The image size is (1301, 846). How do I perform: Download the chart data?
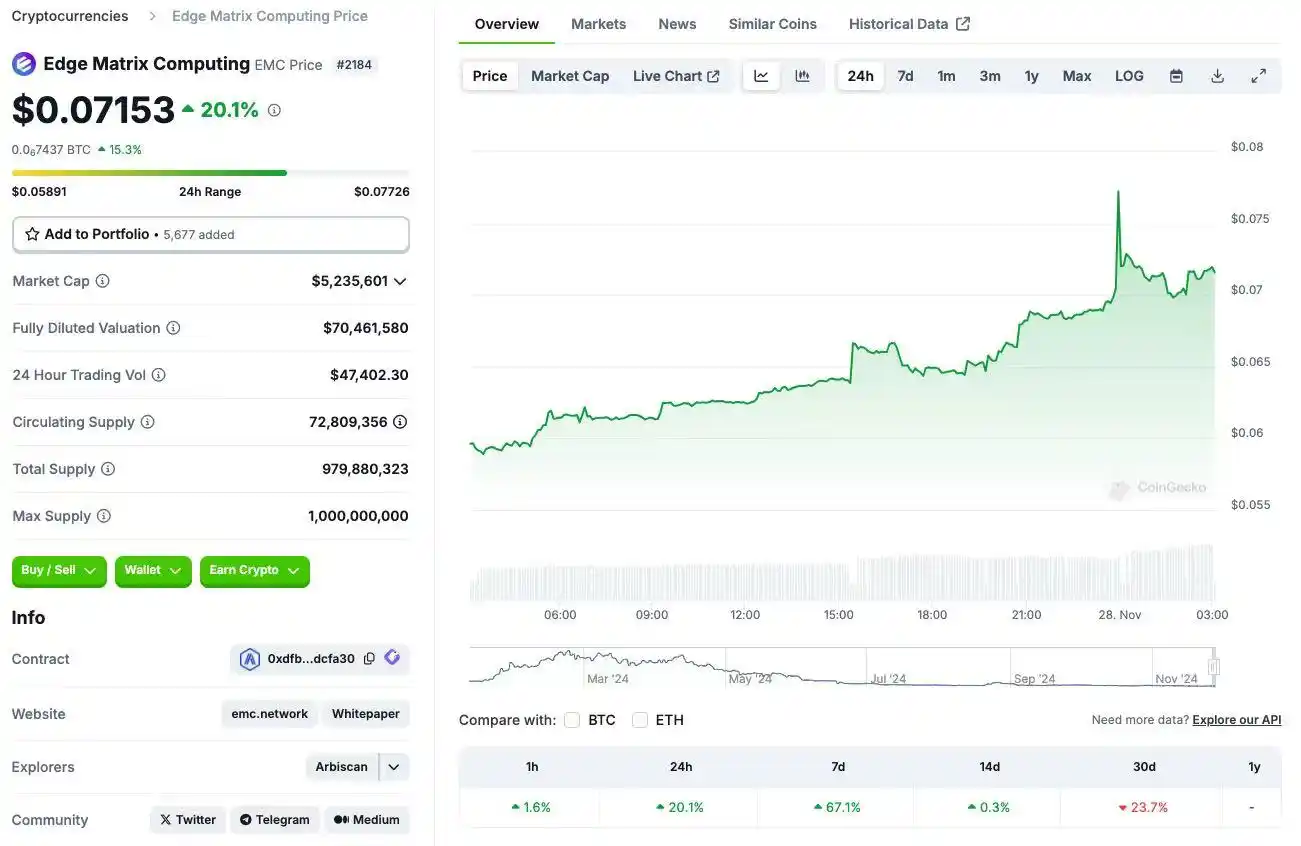point(1217,76)
